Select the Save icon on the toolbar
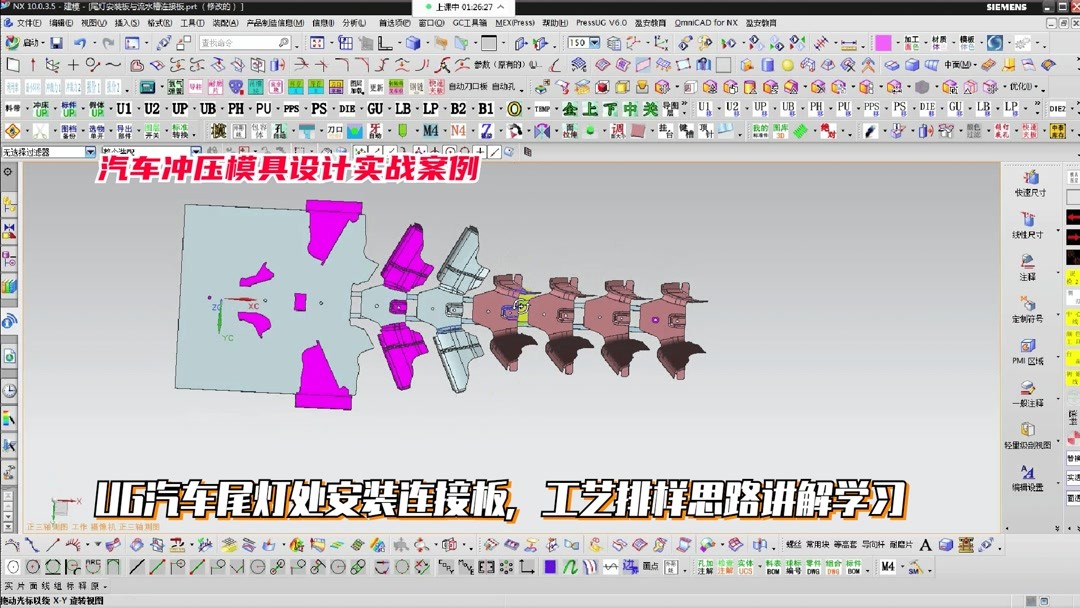Viewport: 1080px width, 608px height. [57, 42]
